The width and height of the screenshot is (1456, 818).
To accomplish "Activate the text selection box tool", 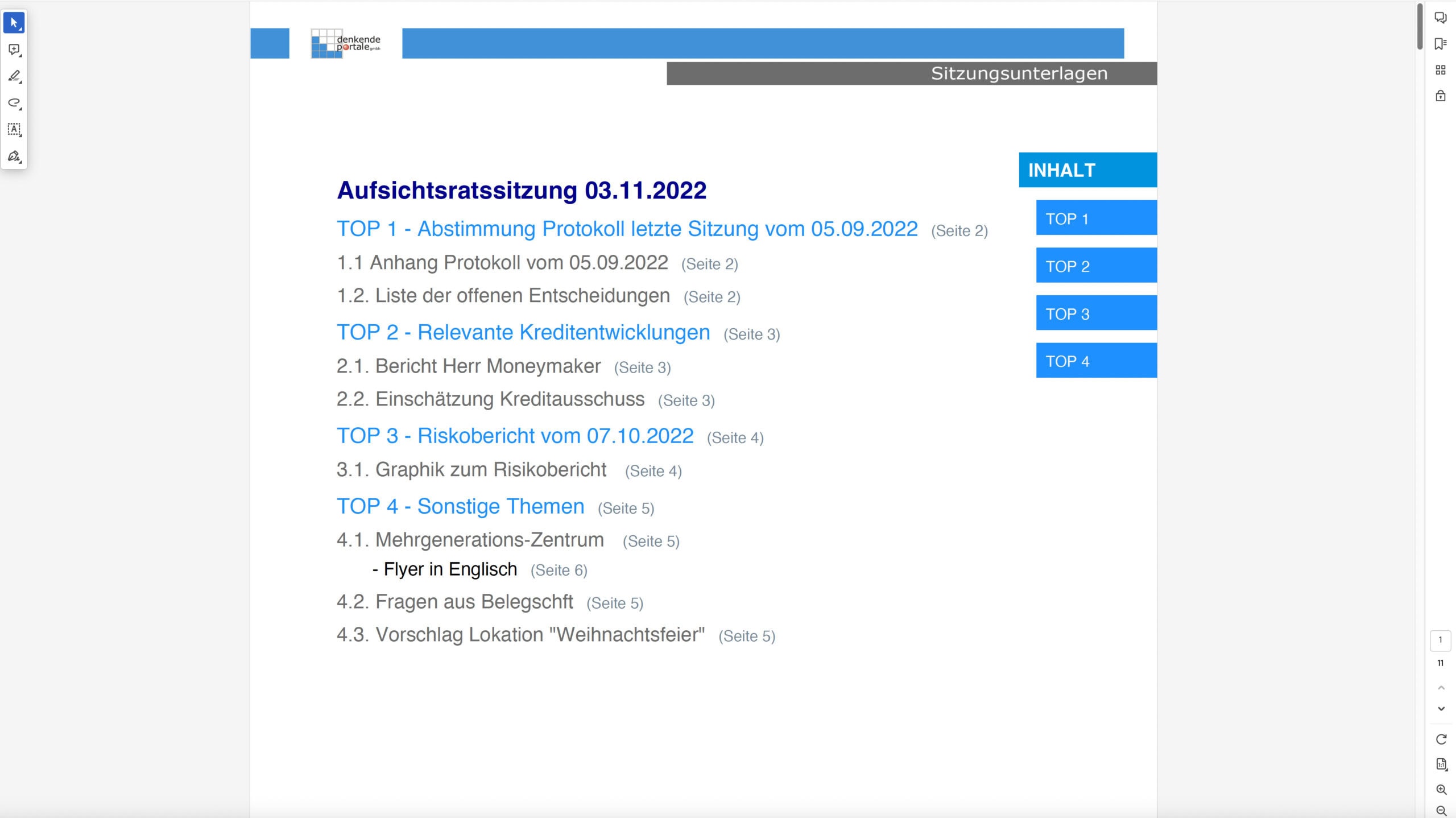I will coord(14,129).
